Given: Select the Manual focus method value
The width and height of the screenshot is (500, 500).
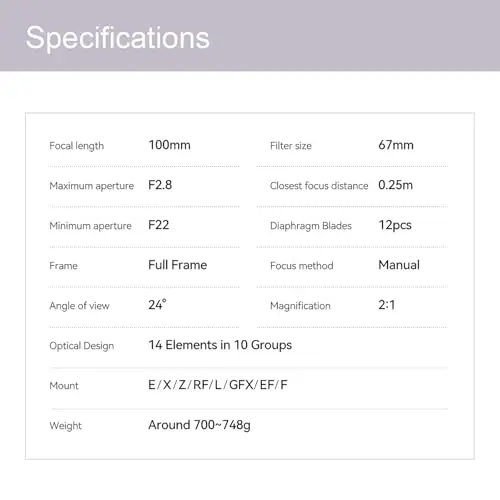Looking at the screenshot, I should (x=399, y=265).
